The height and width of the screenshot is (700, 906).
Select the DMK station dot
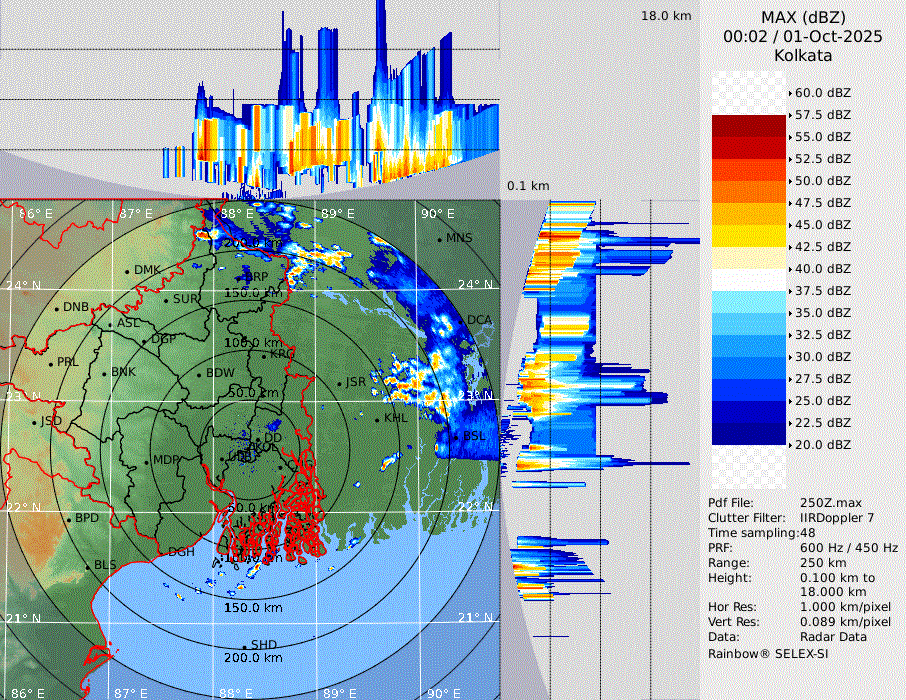[x=128, y=270]
